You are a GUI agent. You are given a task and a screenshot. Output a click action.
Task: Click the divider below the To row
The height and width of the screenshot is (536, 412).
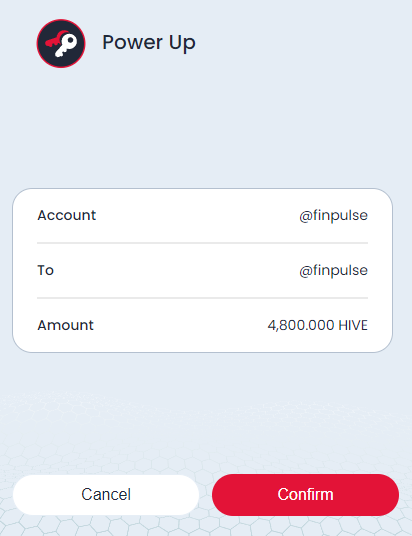(202, 298)
